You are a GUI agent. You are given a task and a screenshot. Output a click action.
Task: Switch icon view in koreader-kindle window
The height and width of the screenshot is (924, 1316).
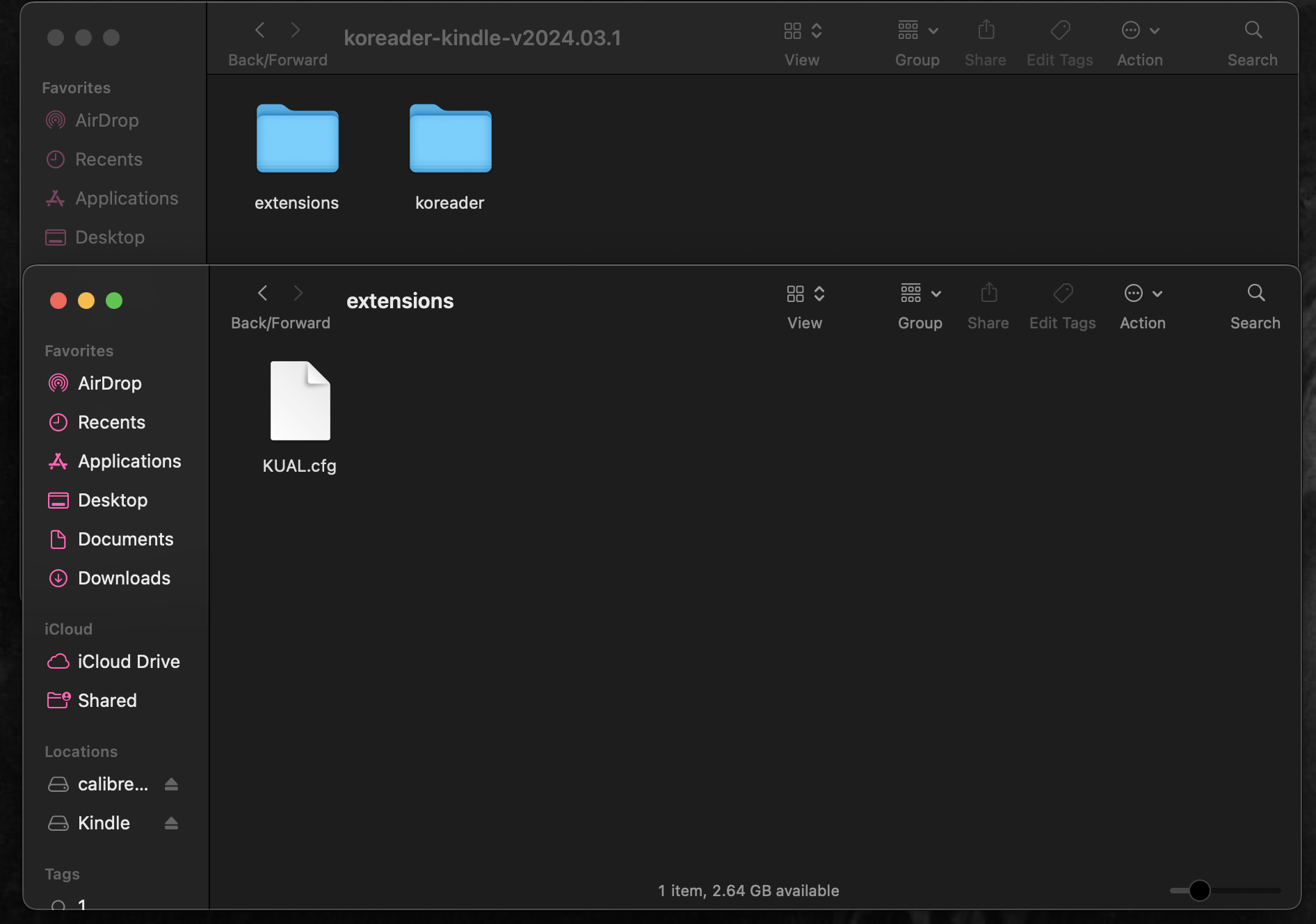[x=792, y=31]
